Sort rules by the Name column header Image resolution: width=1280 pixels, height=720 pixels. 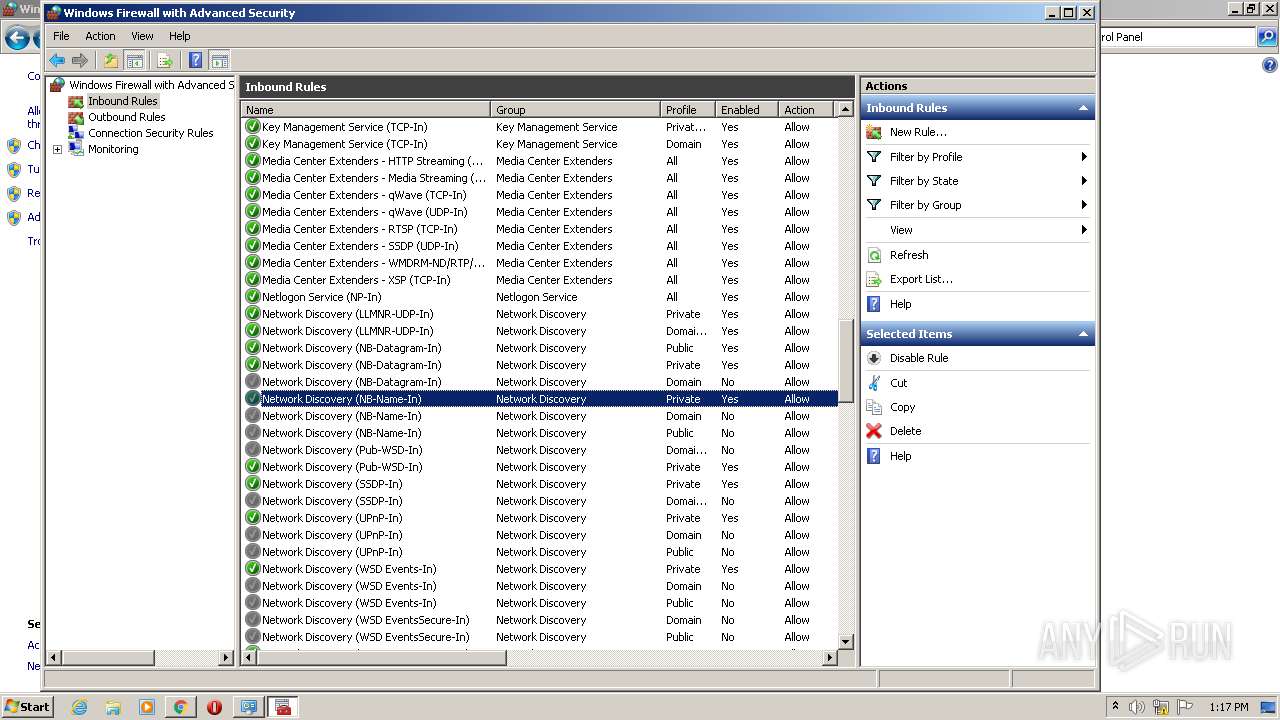point(366,110)
